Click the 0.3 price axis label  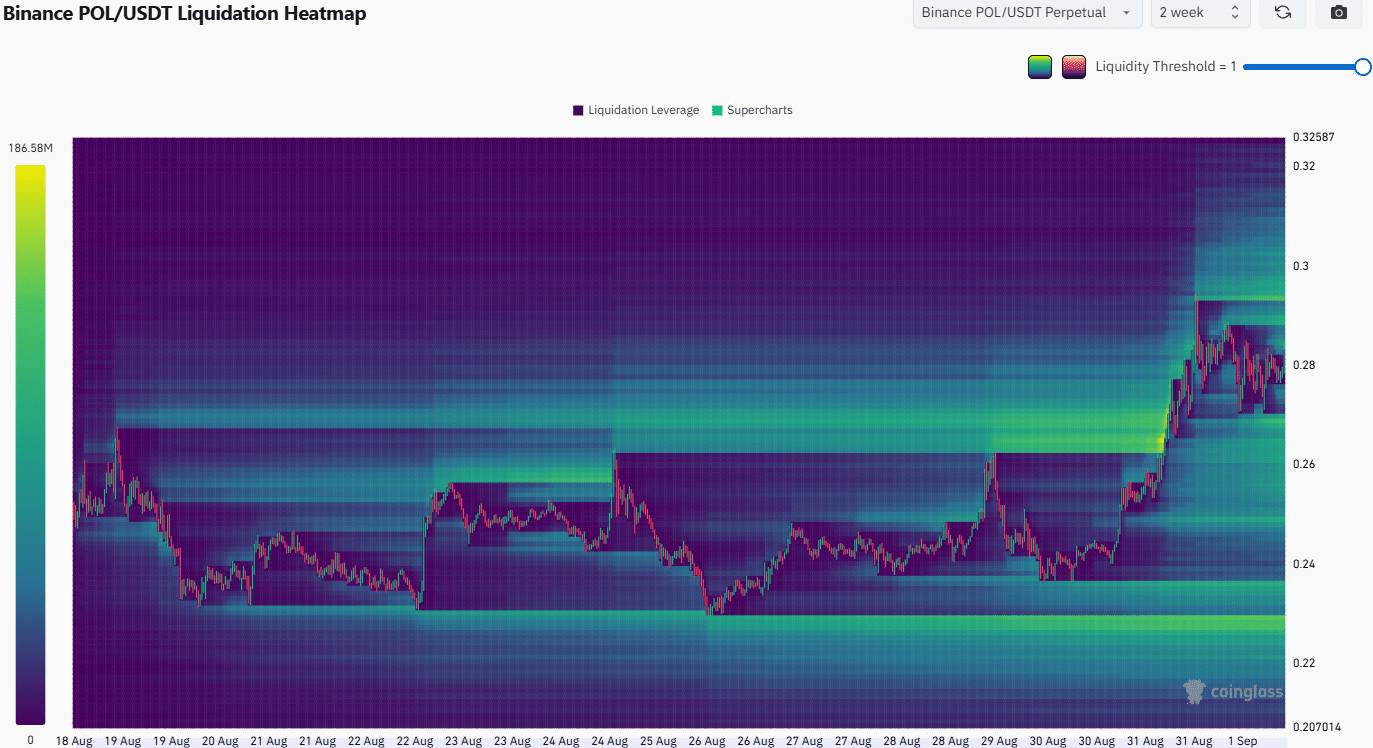[1300, 266]
